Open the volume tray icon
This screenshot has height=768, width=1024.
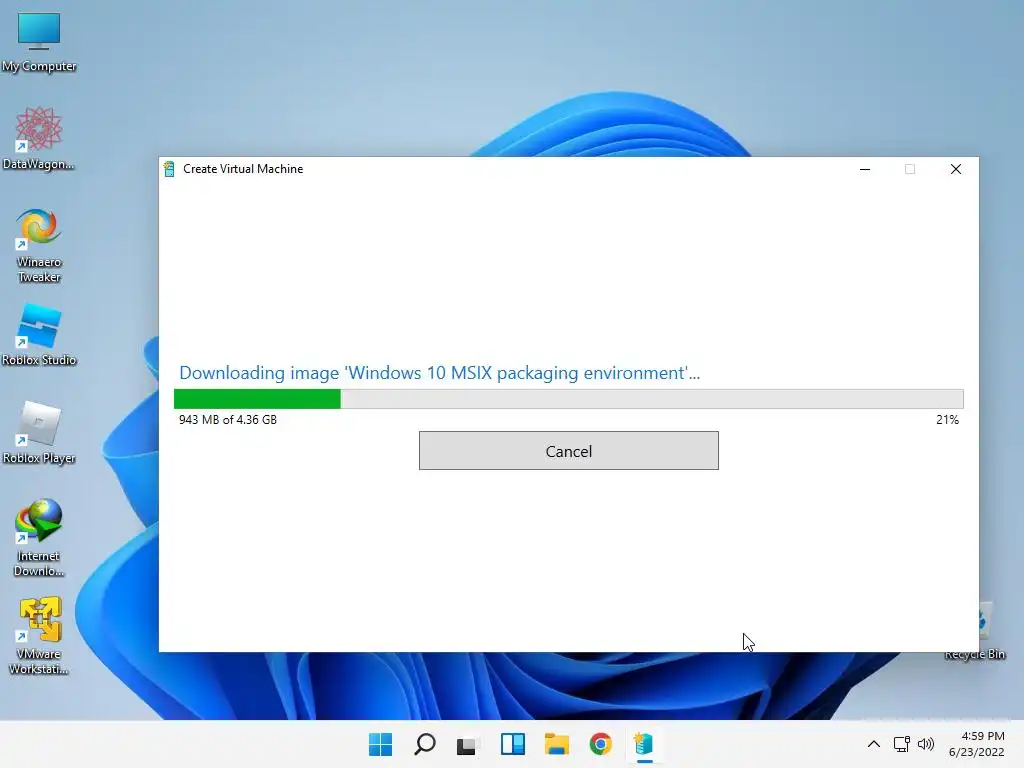click(x=925, y=744)
